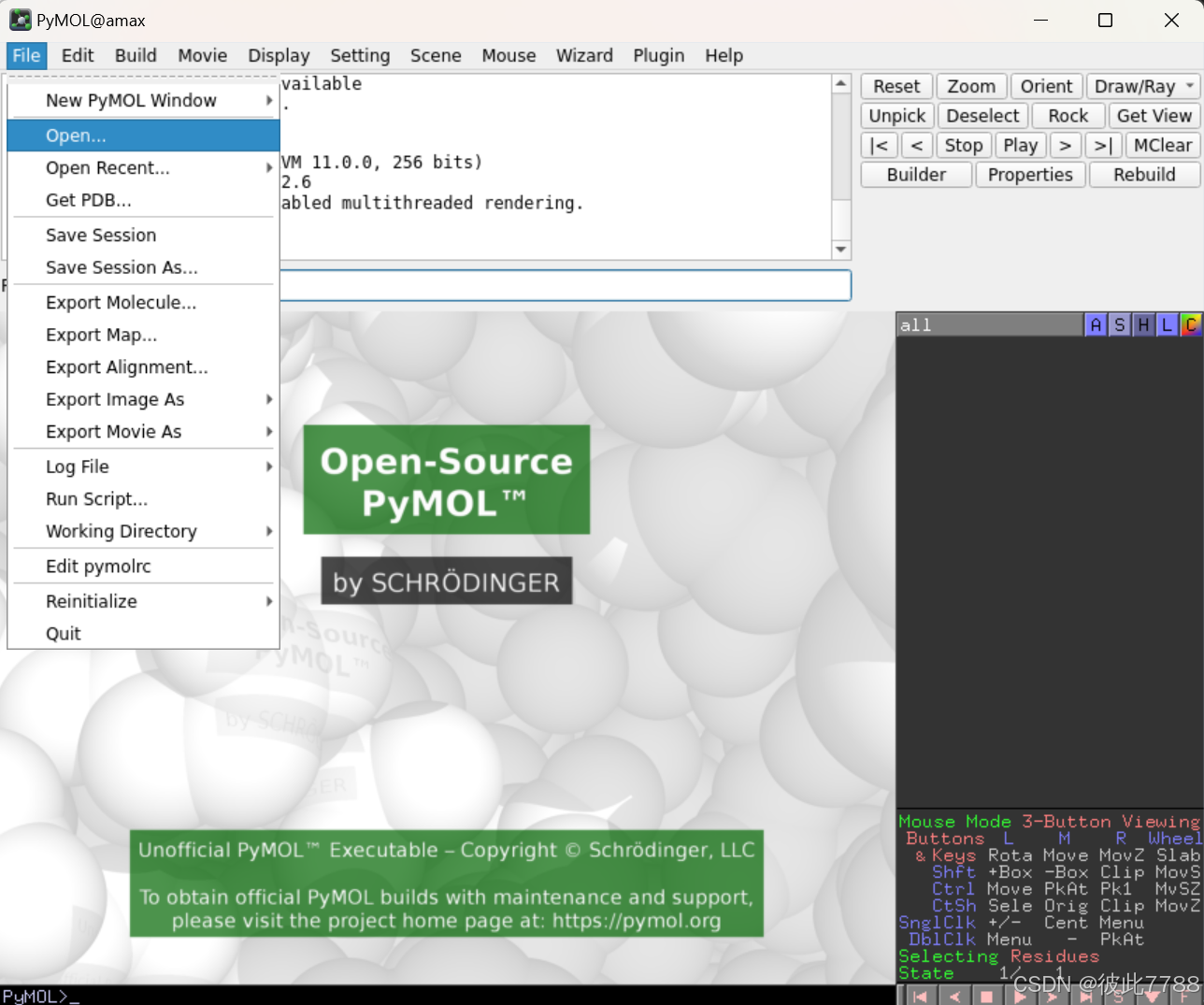Click the L (label) button for all

1166,324
